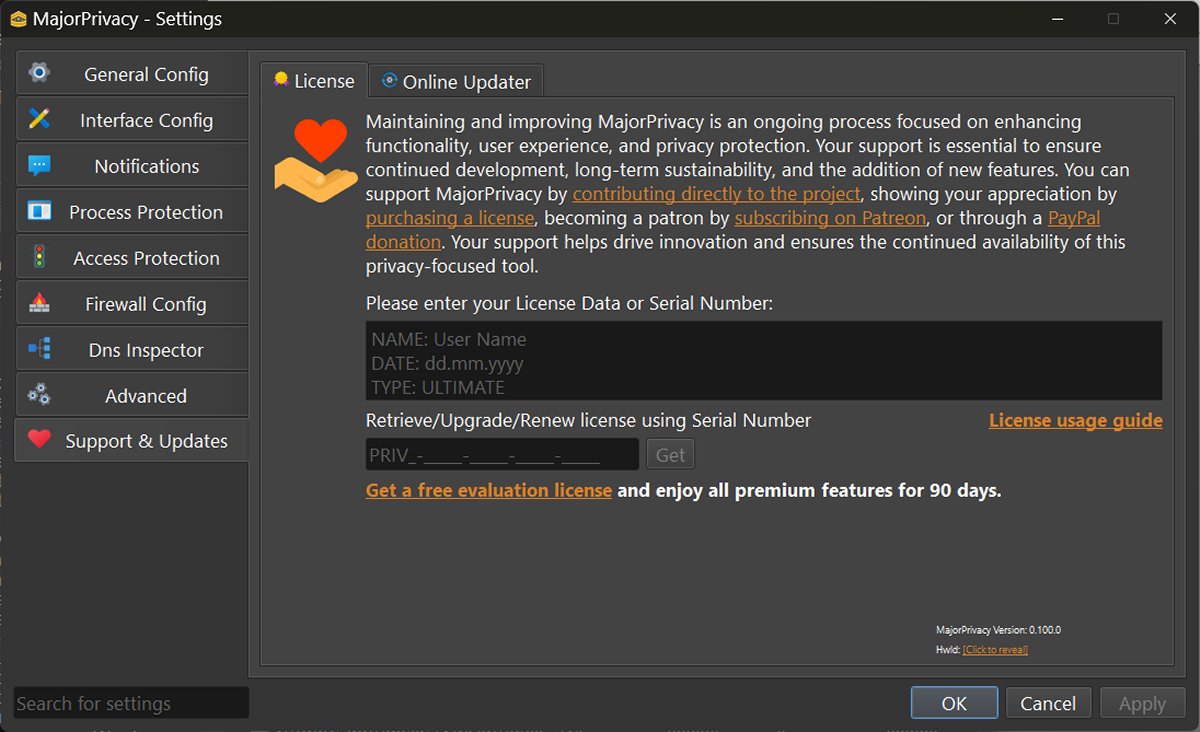
Task: Go to Notifications settings
Action: click(132, 166)
